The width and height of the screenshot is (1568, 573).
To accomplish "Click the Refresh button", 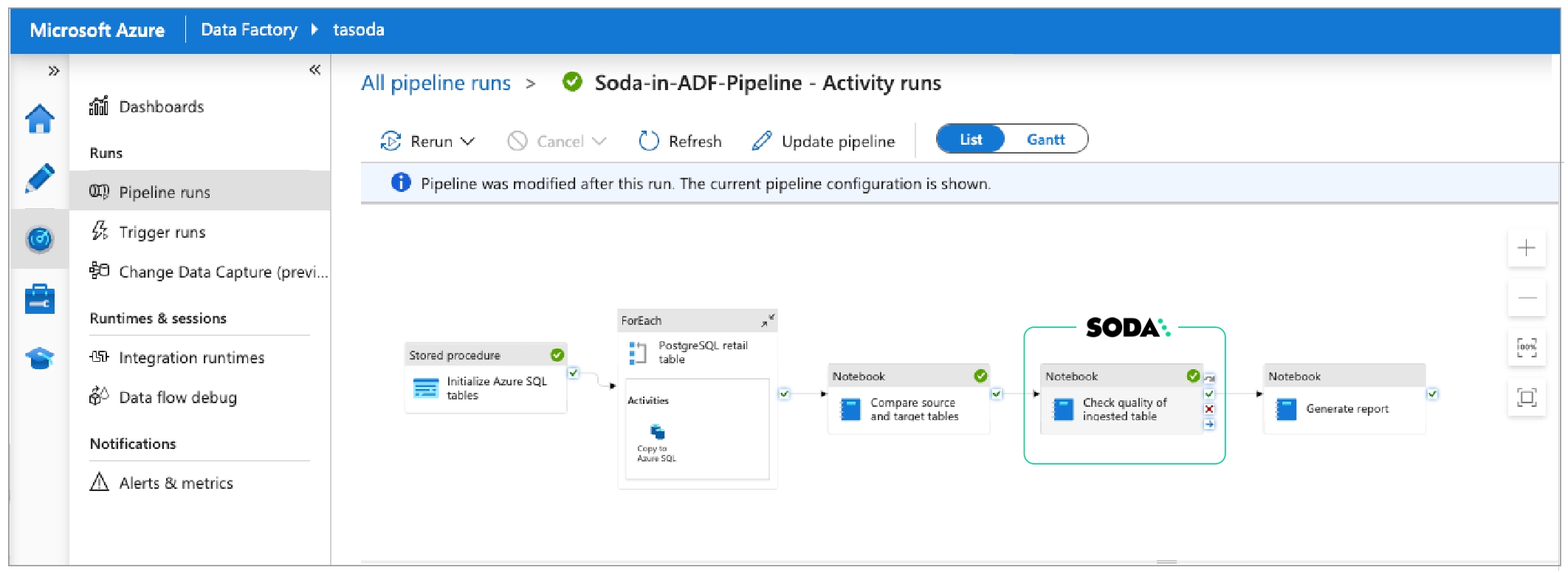I will click(x=680, y=141).
